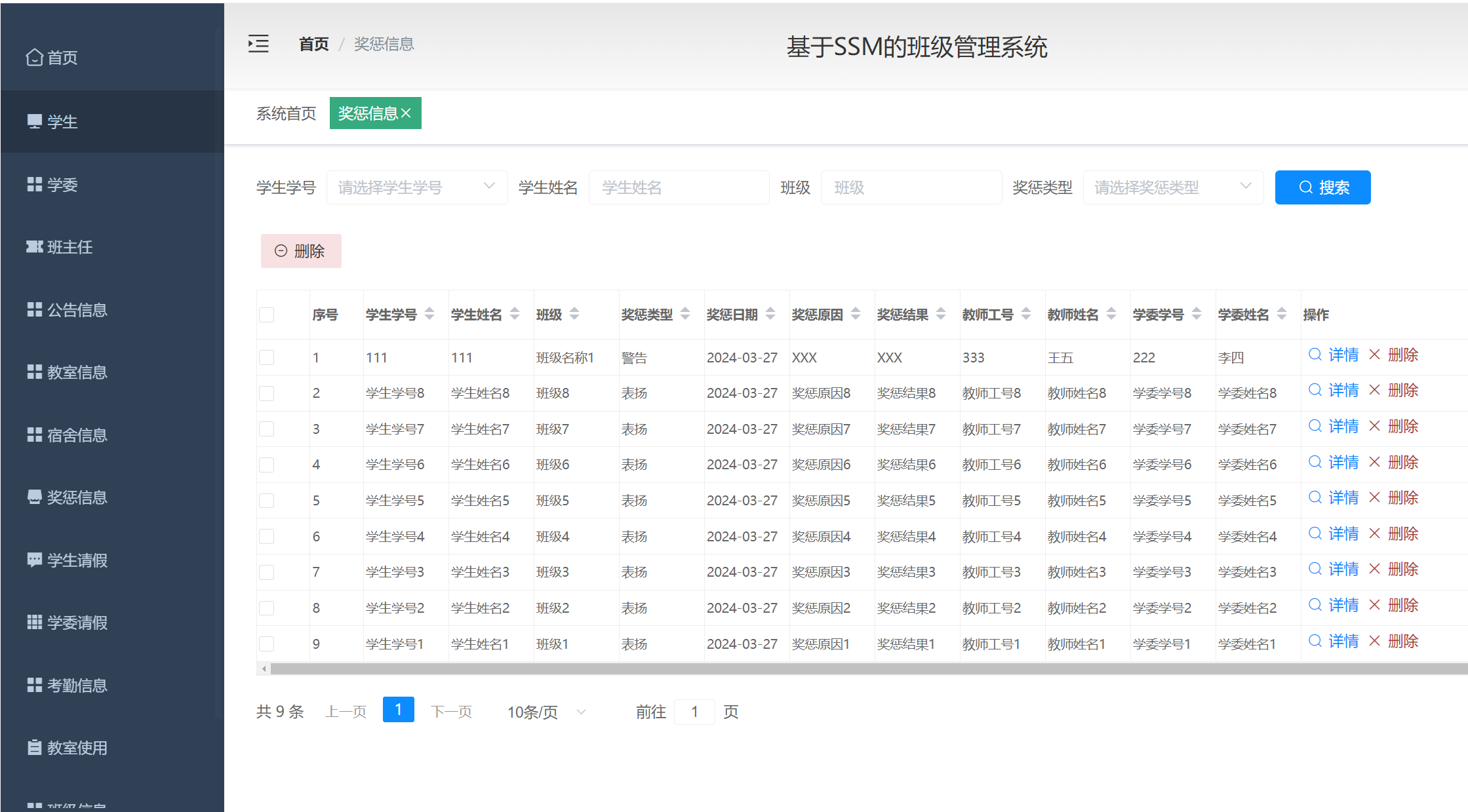This screenshot has height=812, width=1468.
Task: Click the magnifier detail icon in row 学生学号3
Action: pyautogui.click(x=1315, y=569)
